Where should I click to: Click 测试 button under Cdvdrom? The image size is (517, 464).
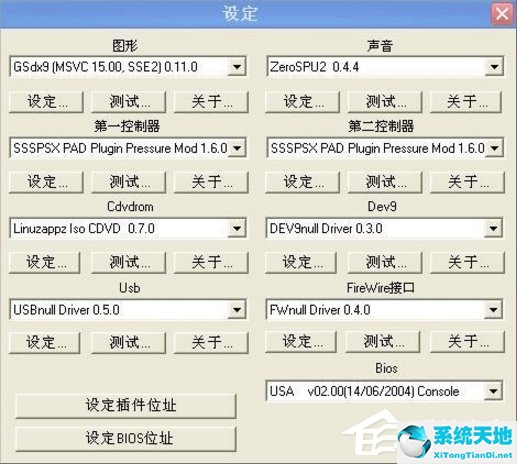[x=129, y=262]
